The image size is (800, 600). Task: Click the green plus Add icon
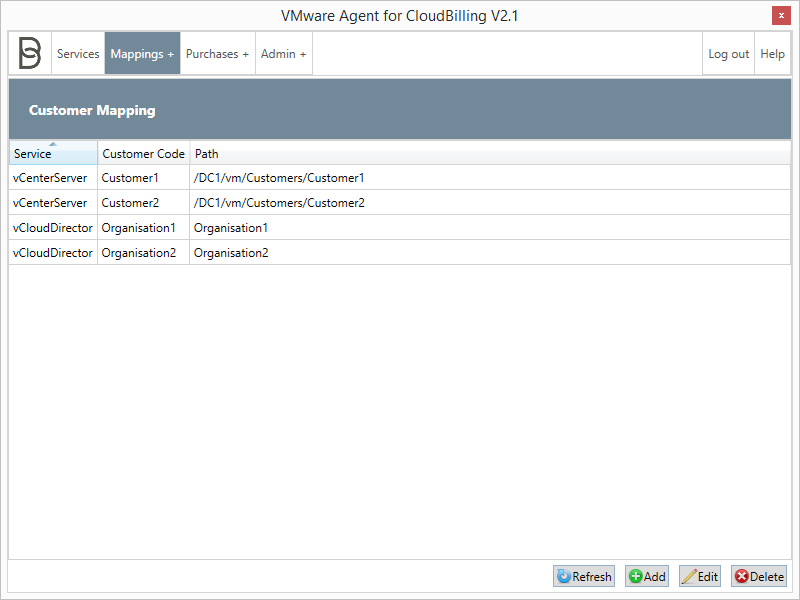pyautogui.click(x=634, y=576)
